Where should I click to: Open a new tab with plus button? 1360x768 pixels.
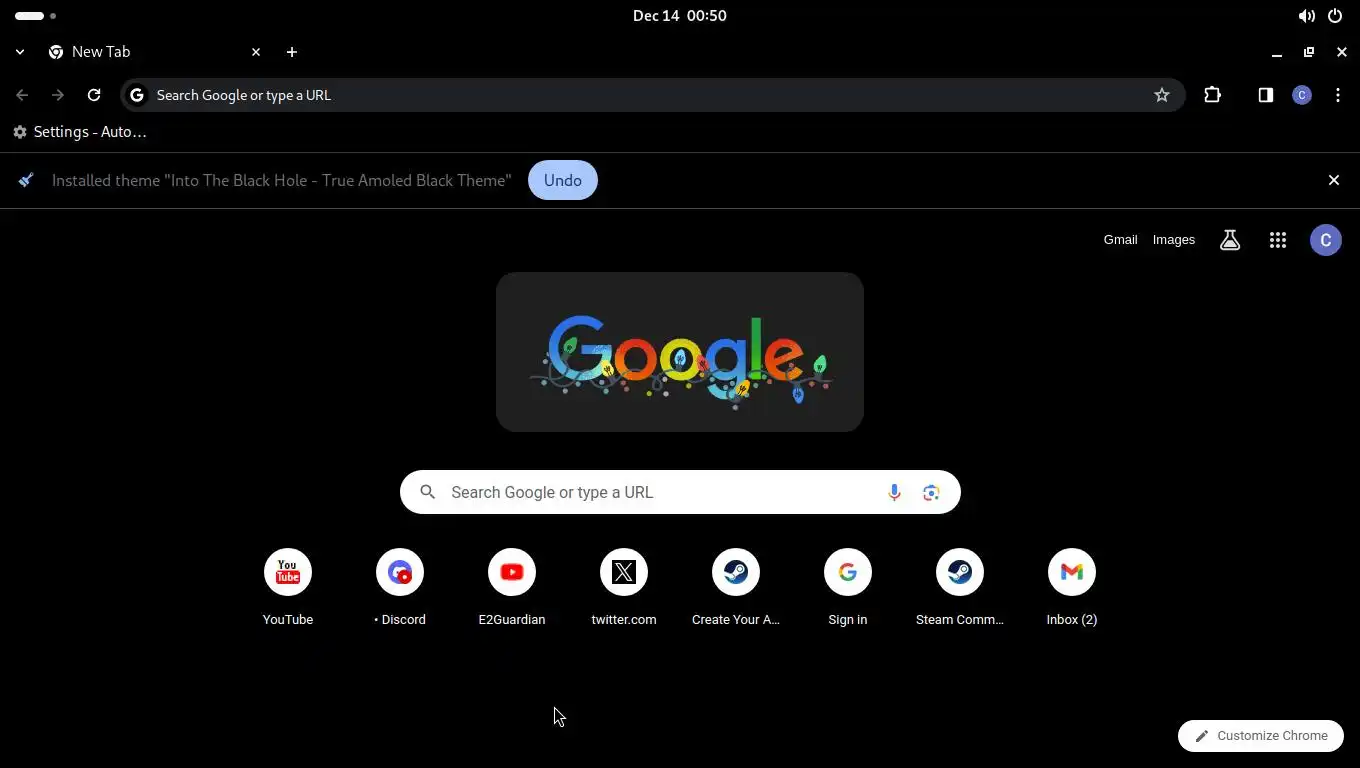click(x=292, y=52)
